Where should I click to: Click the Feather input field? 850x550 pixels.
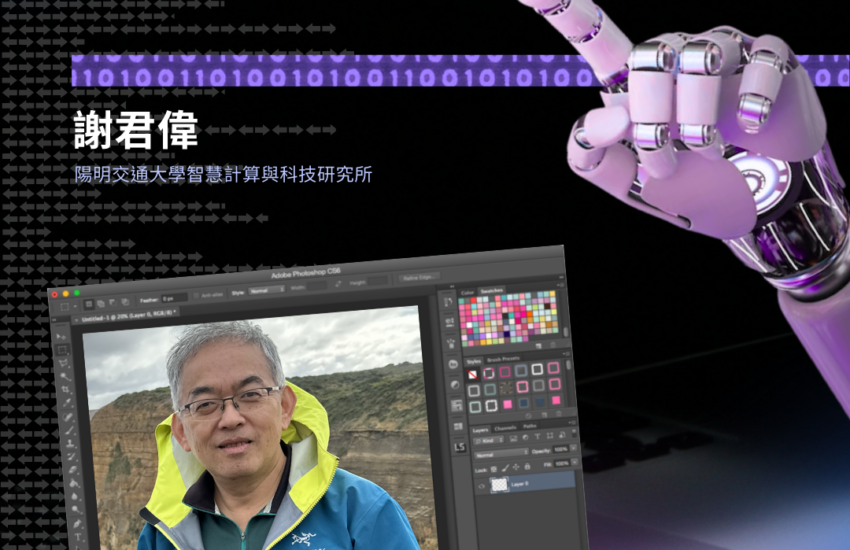point(175,299)
